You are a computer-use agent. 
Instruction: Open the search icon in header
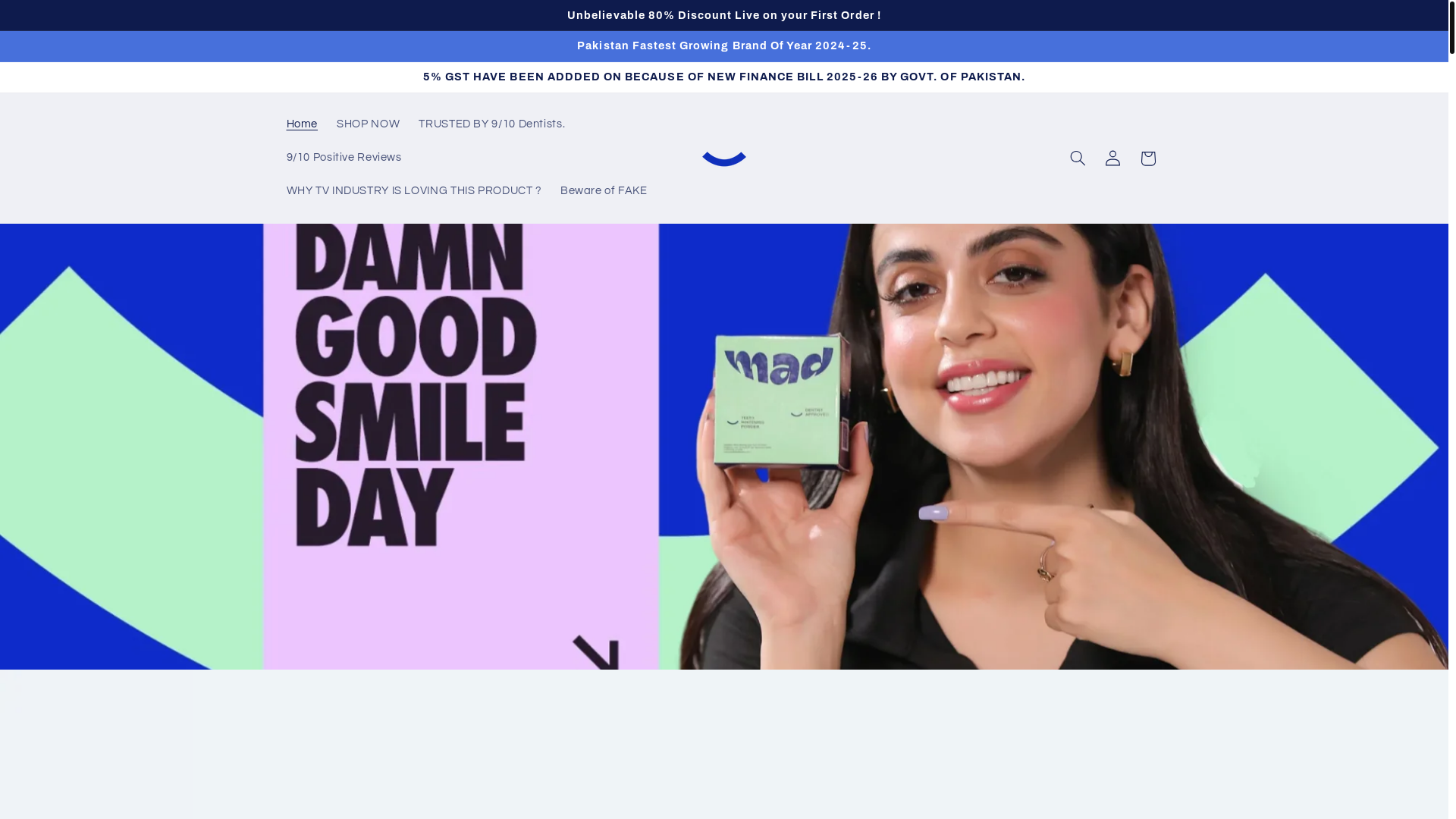pos(1078,158)
